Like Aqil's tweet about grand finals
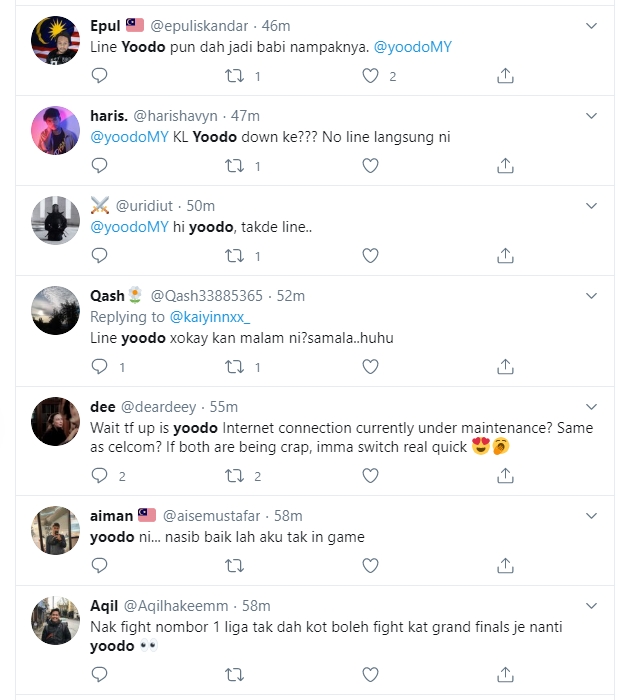This screenshot has width=627, height=700. point(371,675)
